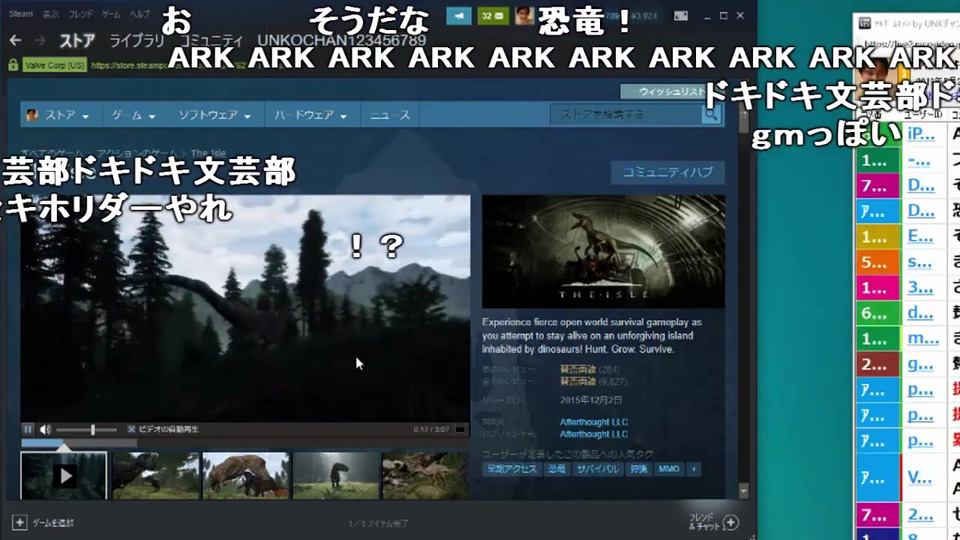This screenshot has width=960, height=540.
Task: Click the Valve Corp [US] certificate badge
Action: pyautogui.click(x=54, y=65)
